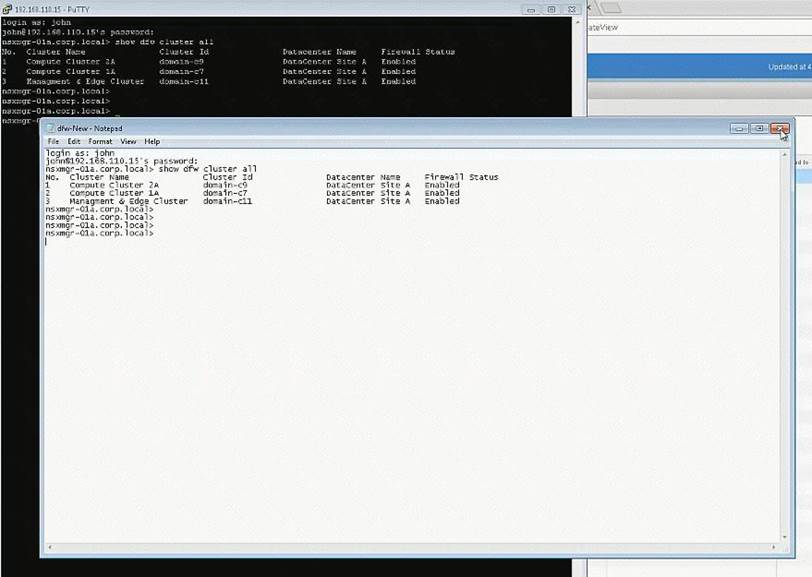
Task: Focus the PuTTY terminal output area
Action: point(300,100)
